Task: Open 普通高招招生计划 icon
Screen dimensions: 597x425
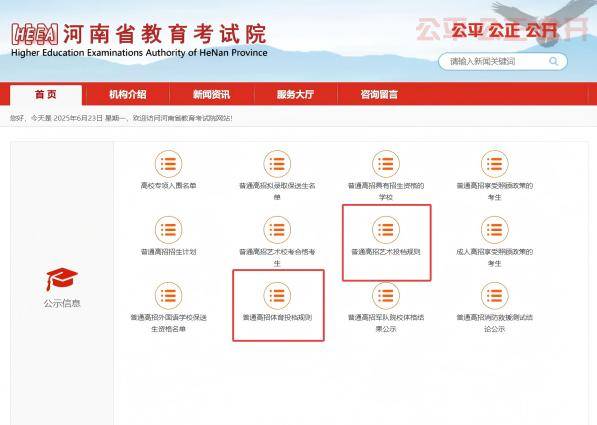Action: [x=168, y=230]
